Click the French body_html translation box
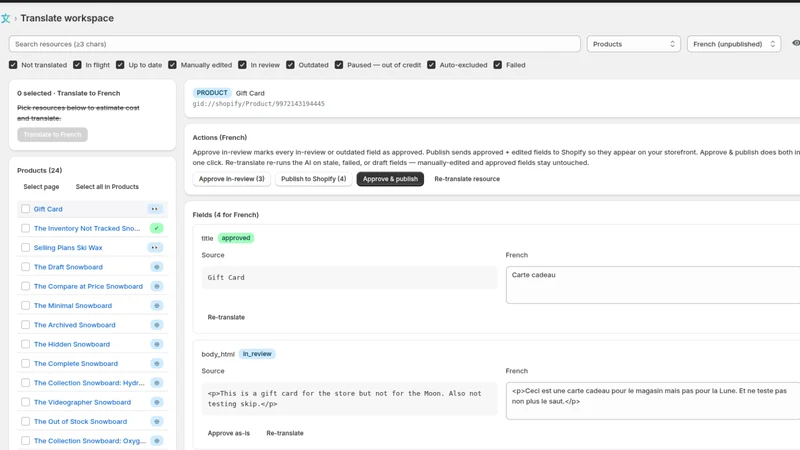Image resolution: width=800 pixels, height=450 pixels. click(653, 401)
